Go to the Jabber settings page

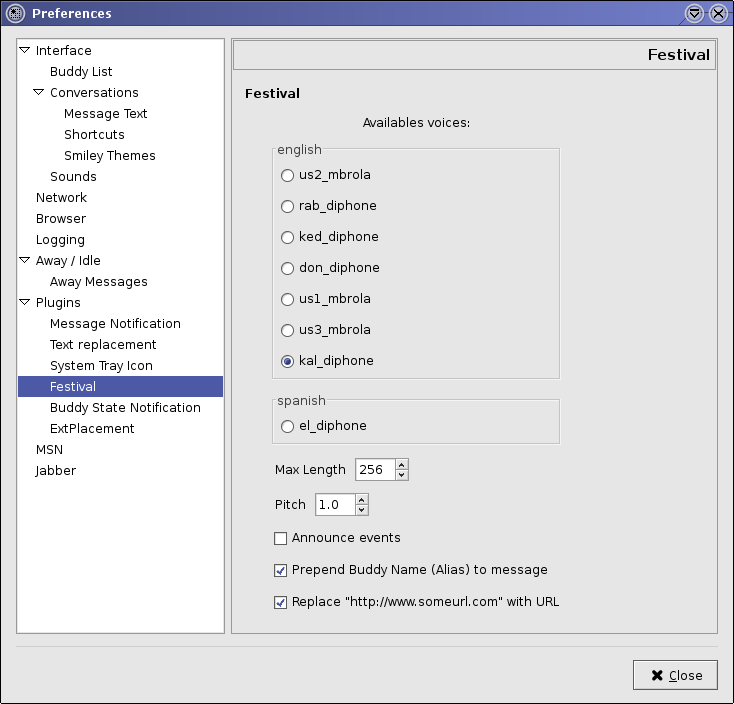click(55, 470)
